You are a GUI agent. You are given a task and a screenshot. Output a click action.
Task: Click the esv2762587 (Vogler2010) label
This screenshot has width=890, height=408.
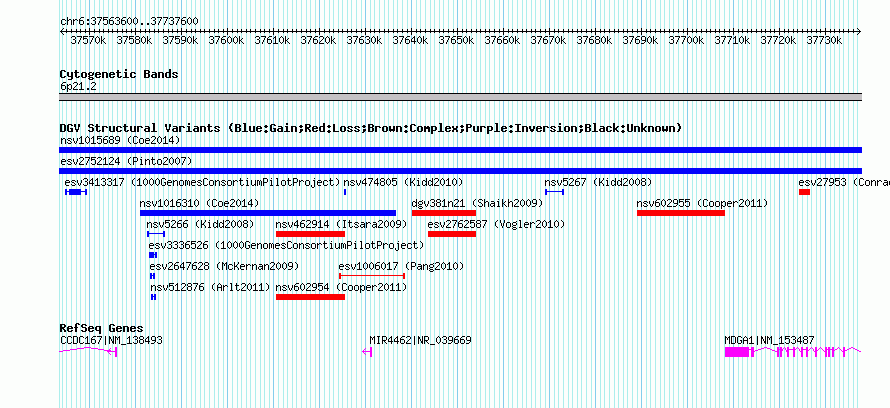pyautogui.click(x=497, y=224)
